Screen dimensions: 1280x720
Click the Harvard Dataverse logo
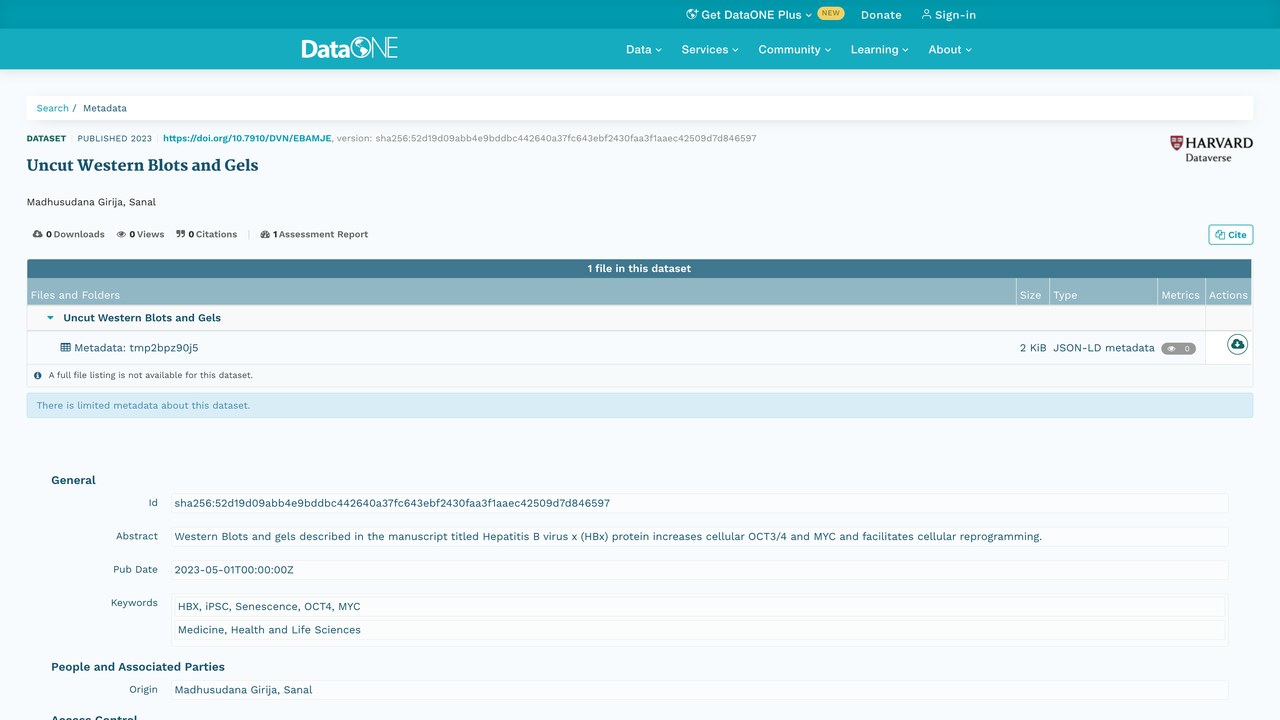(1211, 149)
